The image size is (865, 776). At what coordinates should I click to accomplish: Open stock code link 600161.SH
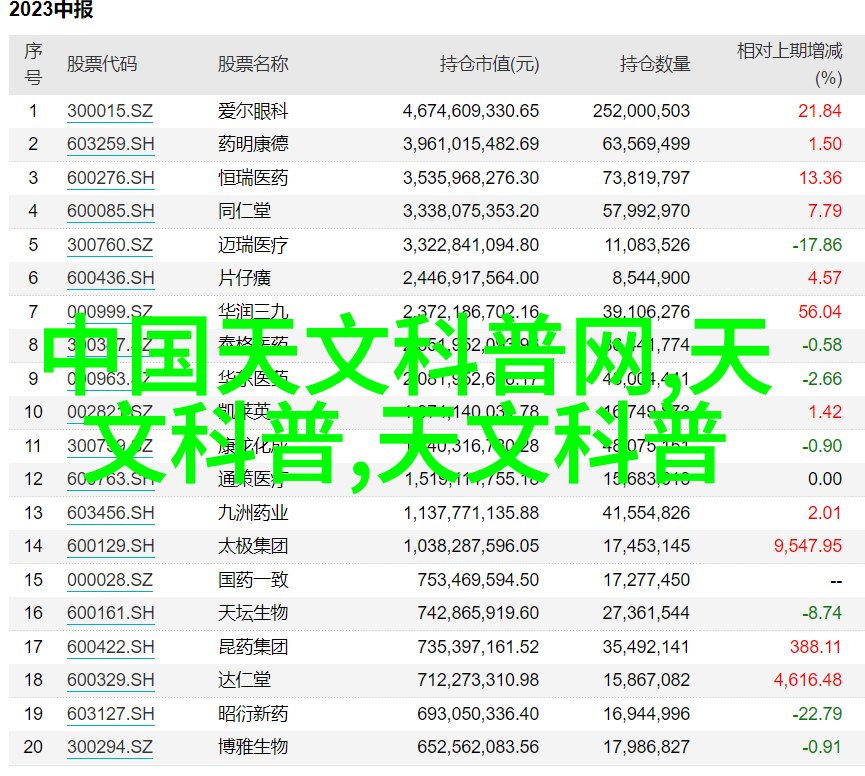110,613
